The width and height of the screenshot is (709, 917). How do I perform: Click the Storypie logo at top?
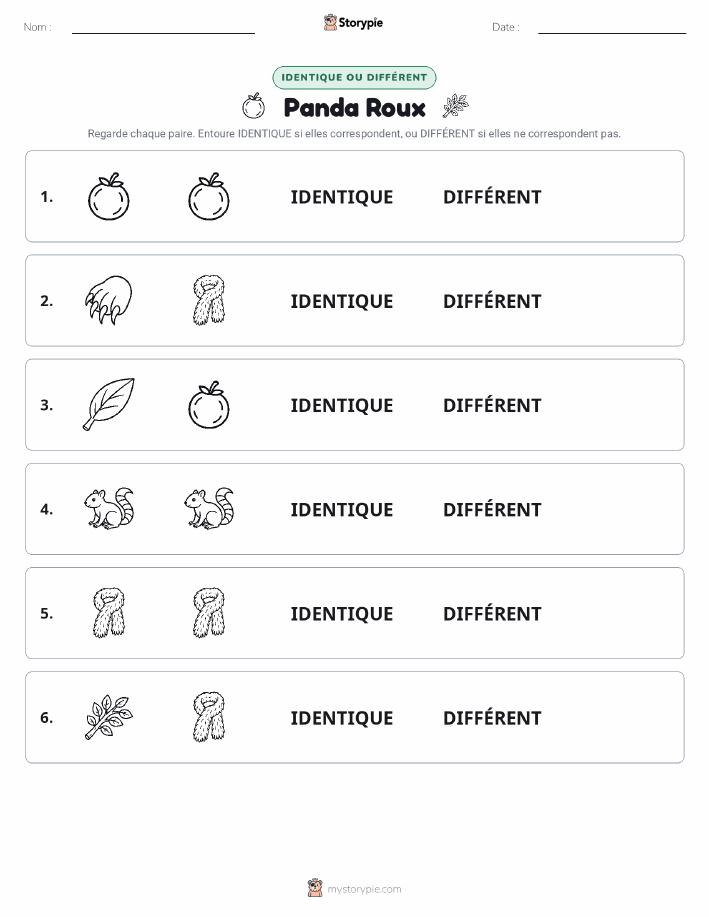[x=353, y=23]
